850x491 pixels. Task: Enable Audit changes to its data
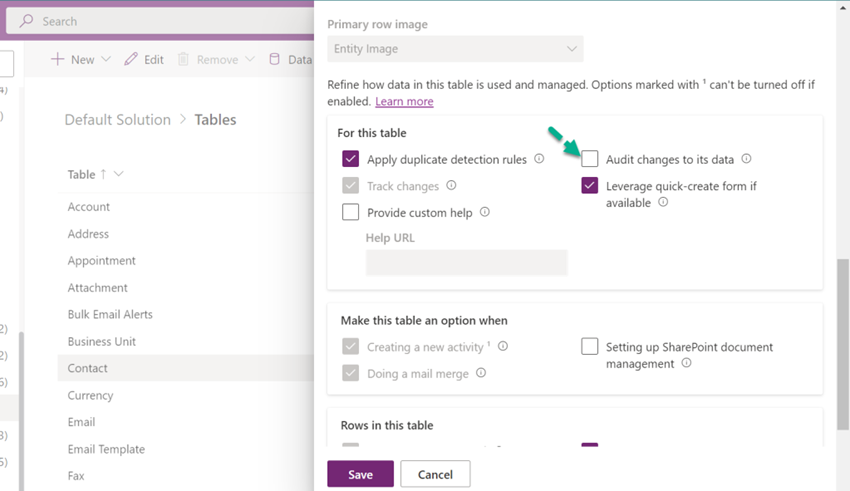click(x=590, y=159)
